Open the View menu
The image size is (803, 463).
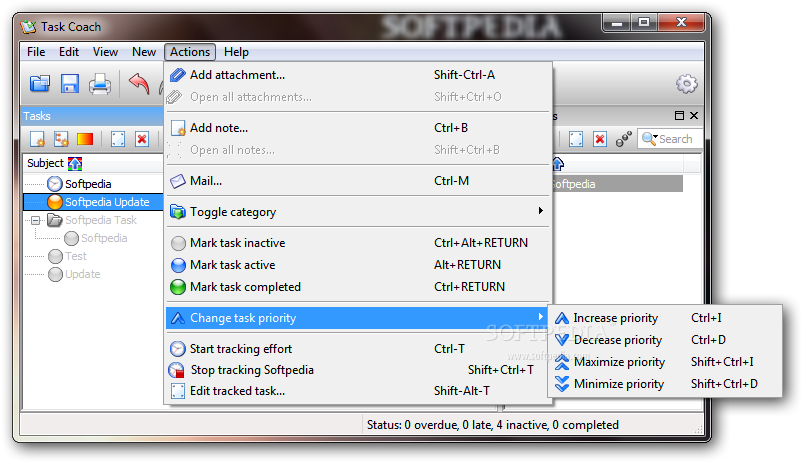click(105, 52)
